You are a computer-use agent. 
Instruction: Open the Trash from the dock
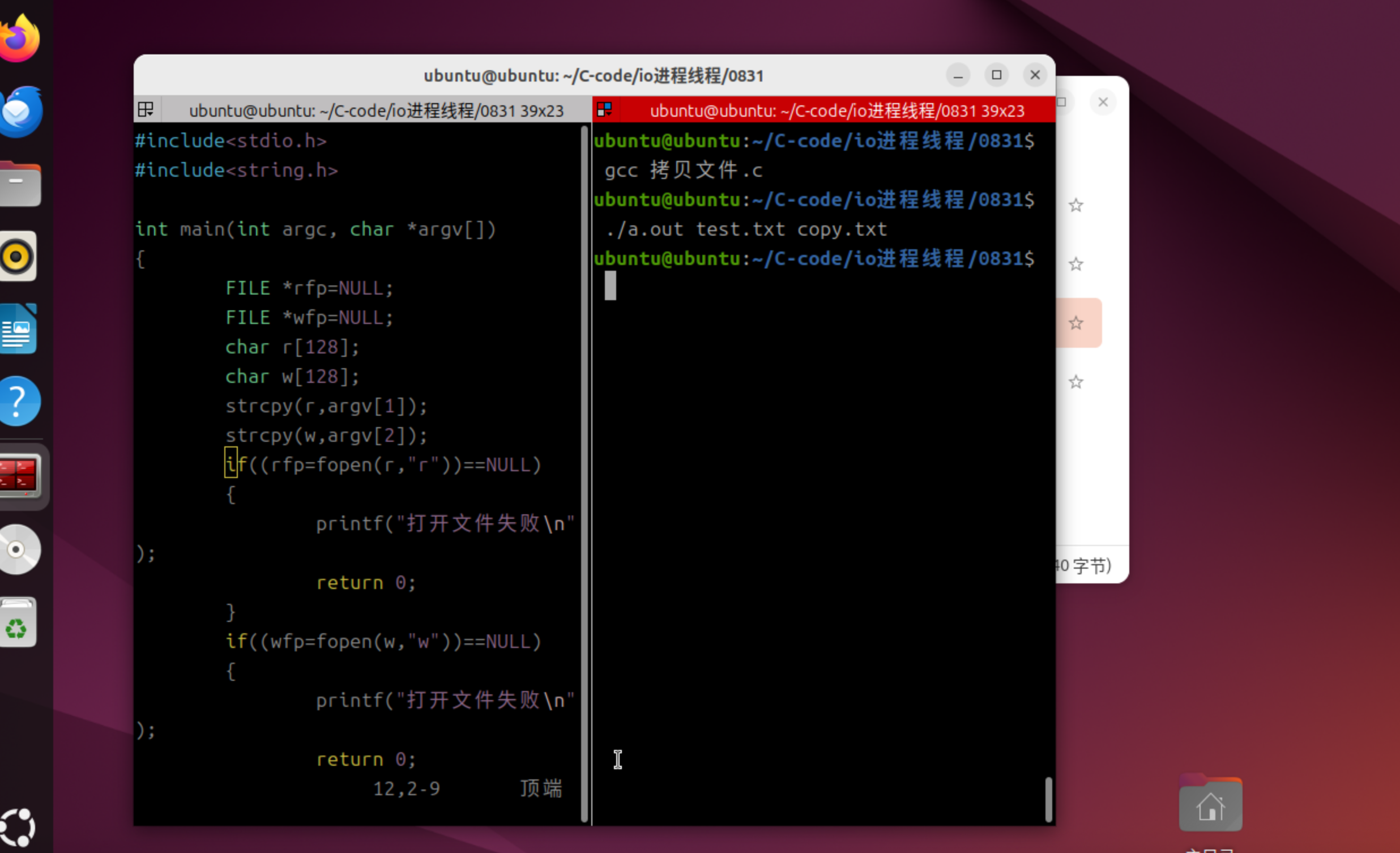18,622
